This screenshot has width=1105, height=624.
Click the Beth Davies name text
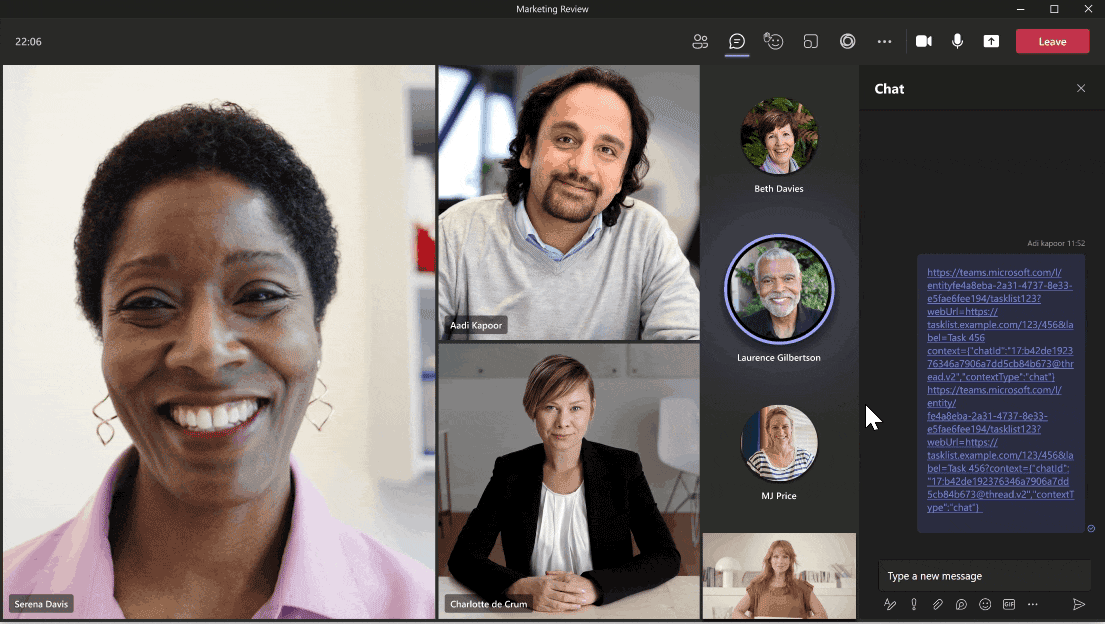tap(779, 188)
